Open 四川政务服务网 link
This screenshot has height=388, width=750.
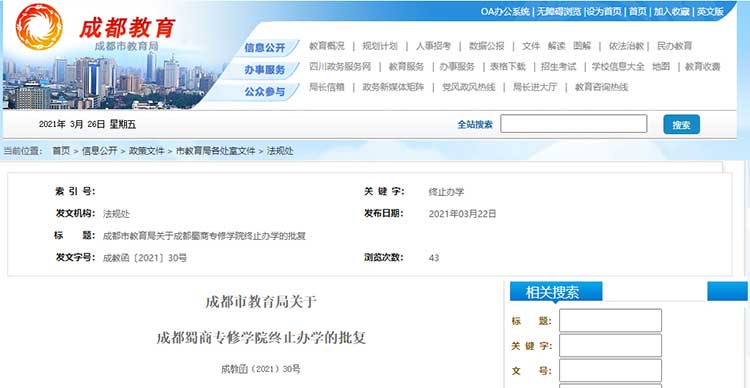coord(340,67)
